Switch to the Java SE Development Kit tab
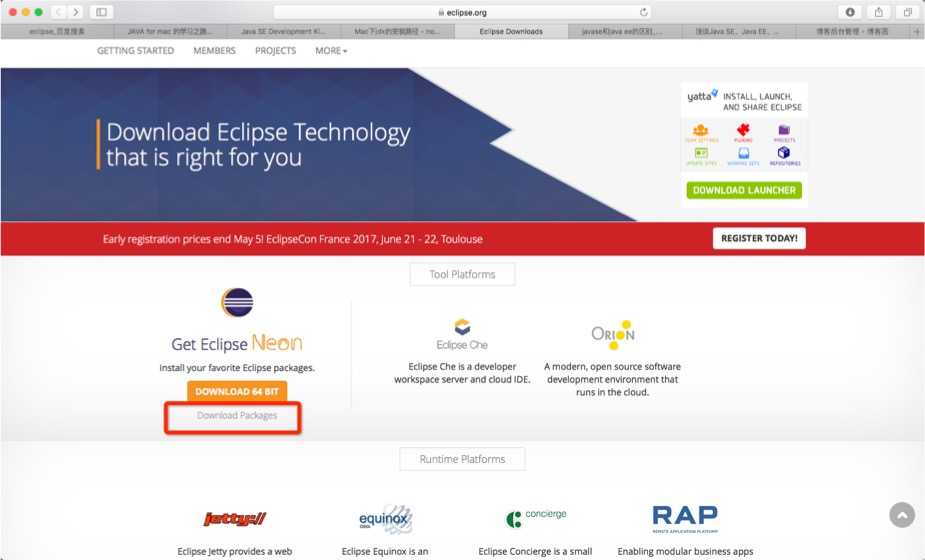Viewport: 925px width, 560px height. tap(283, 31)
